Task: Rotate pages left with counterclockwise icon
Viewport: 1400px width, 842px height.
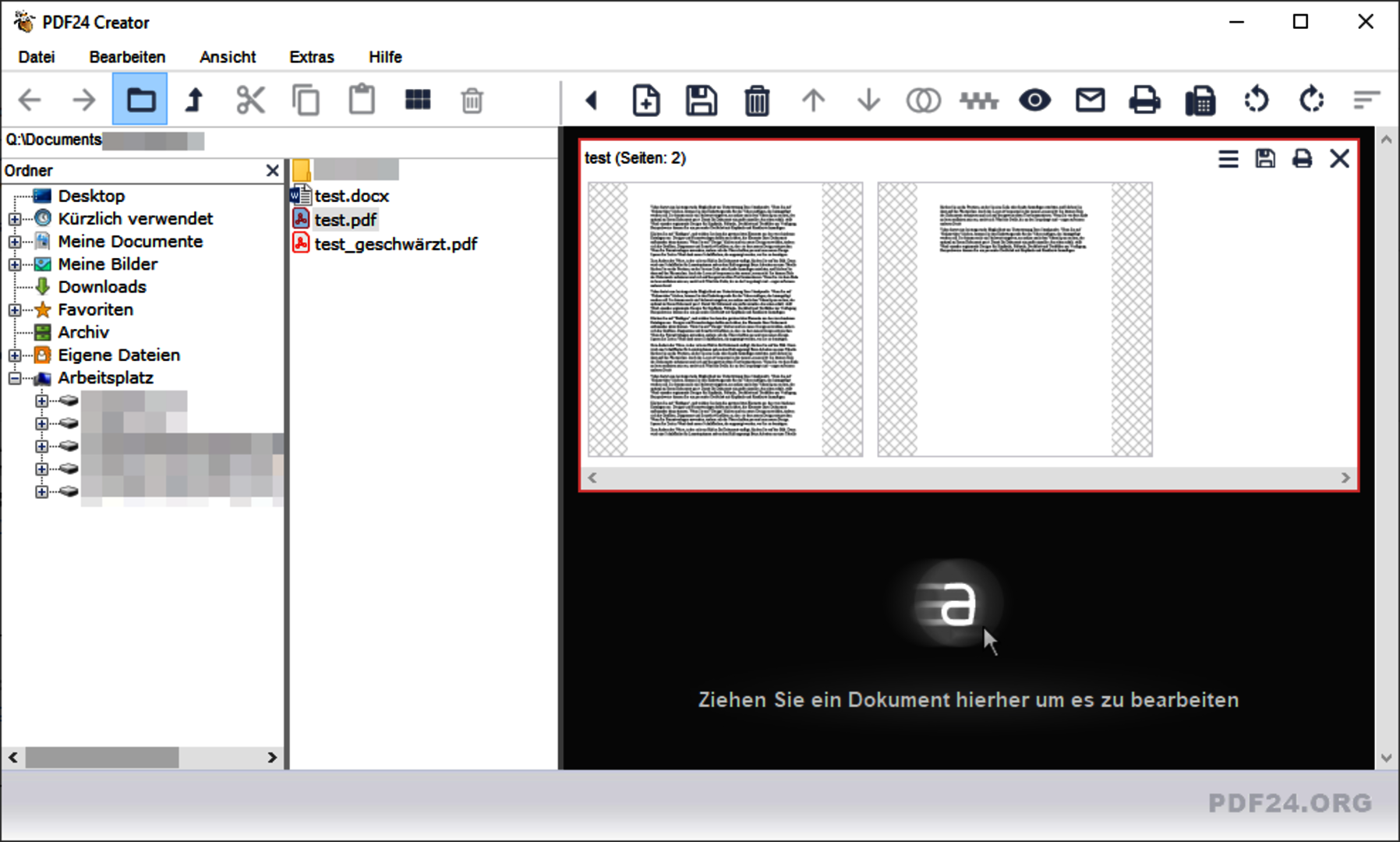Action: point(1256,101)
